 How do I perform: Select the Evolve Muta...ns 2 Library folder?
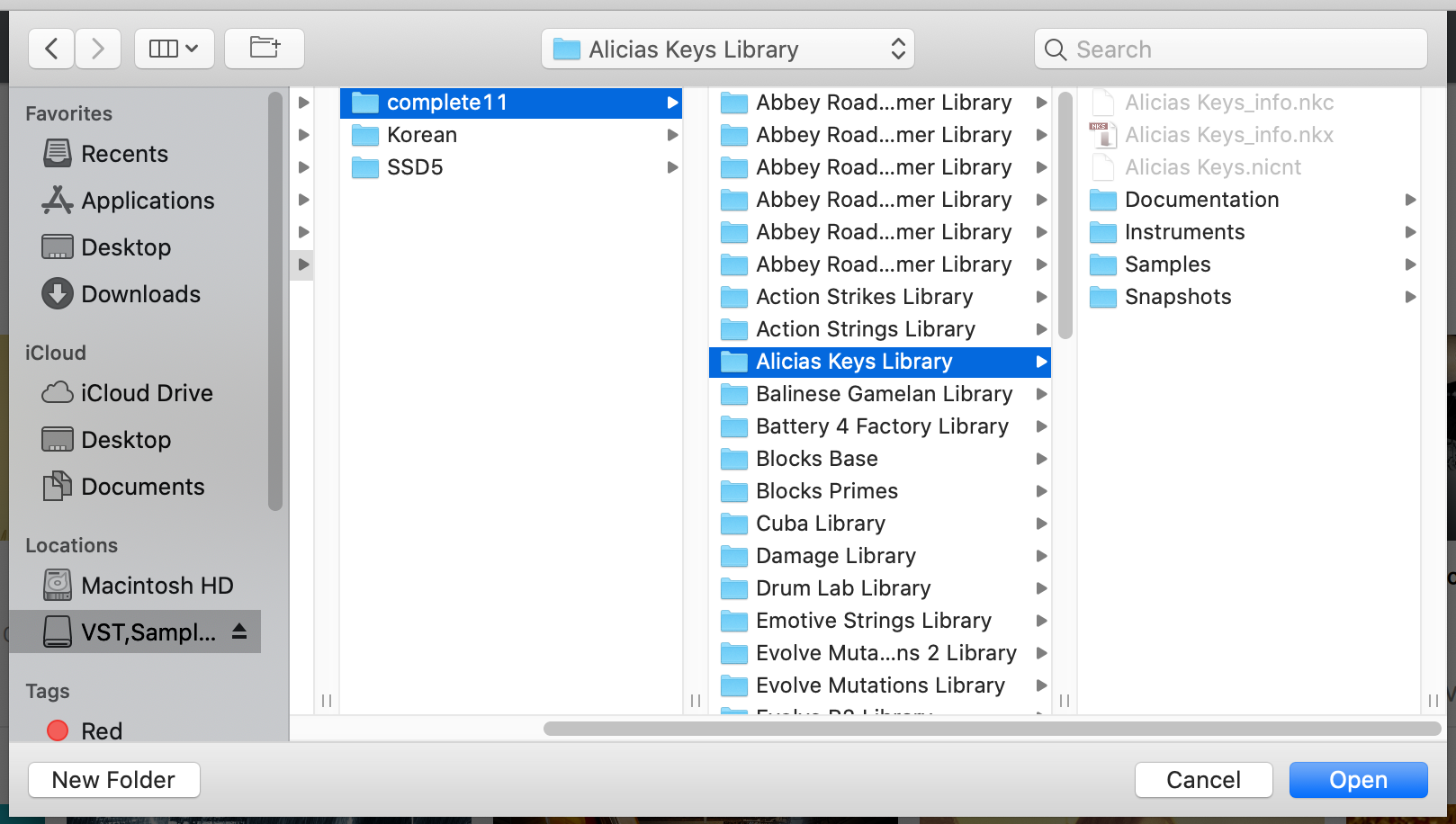(880, 653)
